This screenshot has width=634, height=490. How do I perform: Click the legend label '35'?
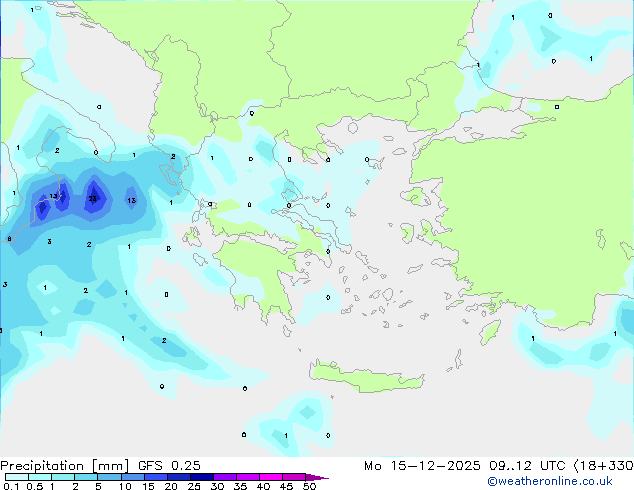tap(240, 486)
